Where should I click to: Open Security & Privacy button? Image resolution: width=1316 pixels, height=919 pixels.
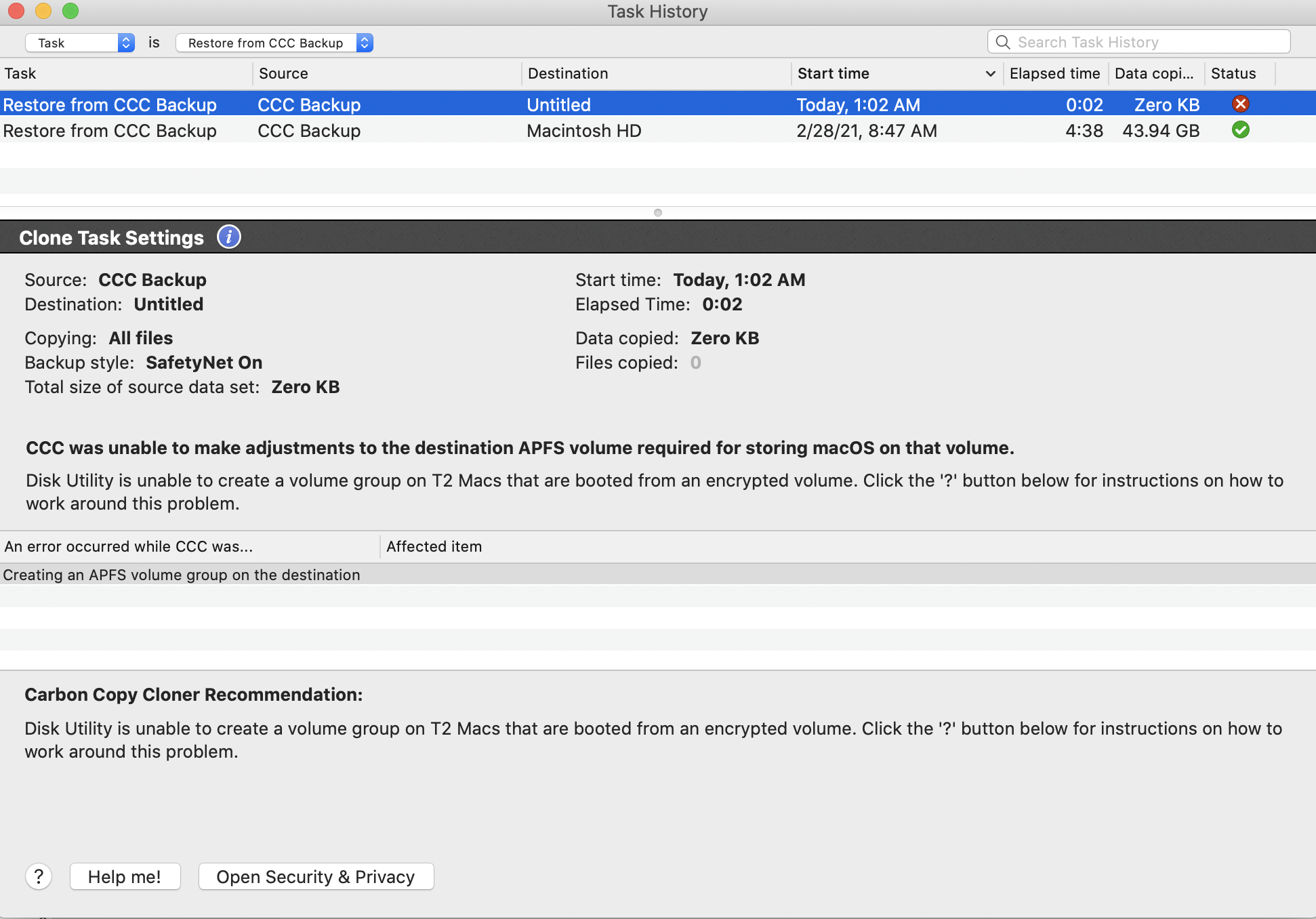(x=316, y=876)
